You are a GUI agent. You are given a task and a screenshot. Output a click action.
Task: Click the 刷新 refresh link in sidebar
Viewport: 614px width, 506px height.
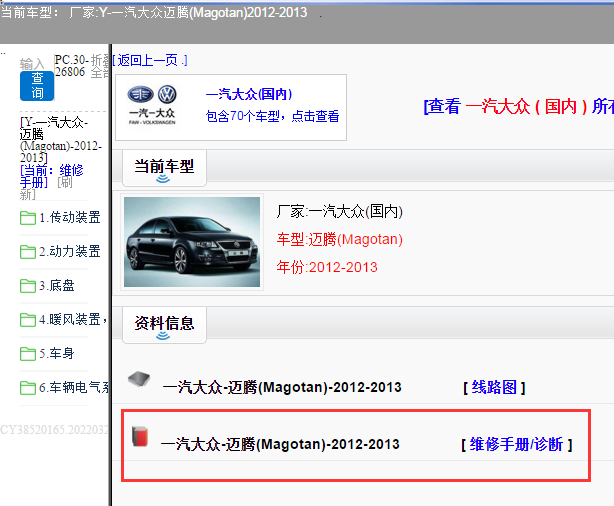46,188
